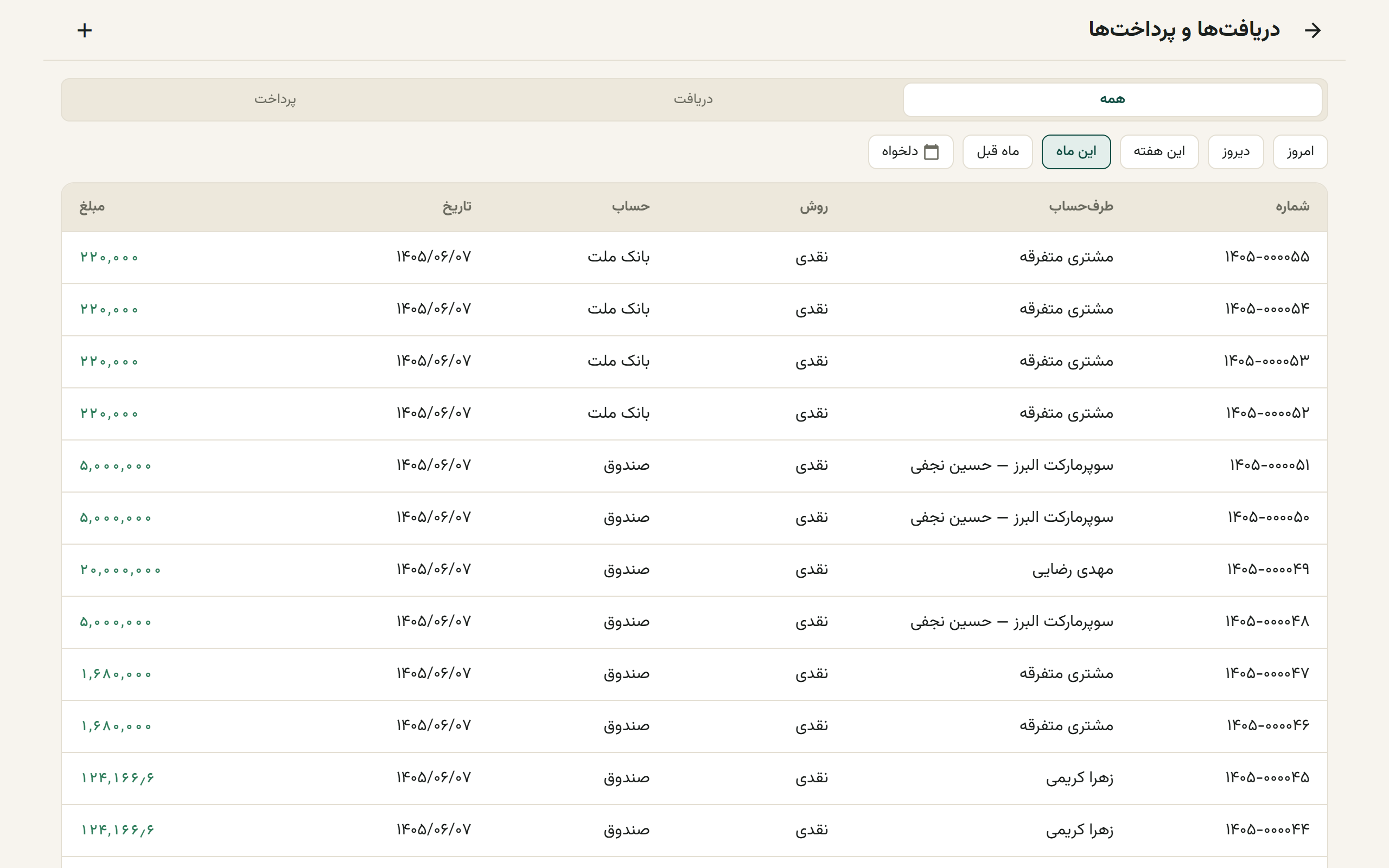Click the تاریخ column header
The width and height of the screenshot is (1389, 868).
click(457, 207)
